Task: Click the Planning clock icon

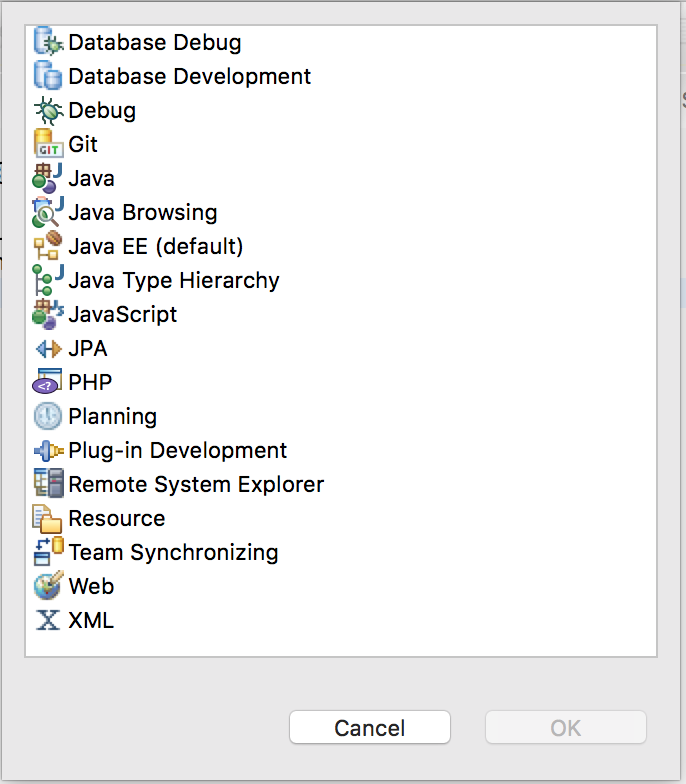Action: pyautogui.click(x=48, y=416)
